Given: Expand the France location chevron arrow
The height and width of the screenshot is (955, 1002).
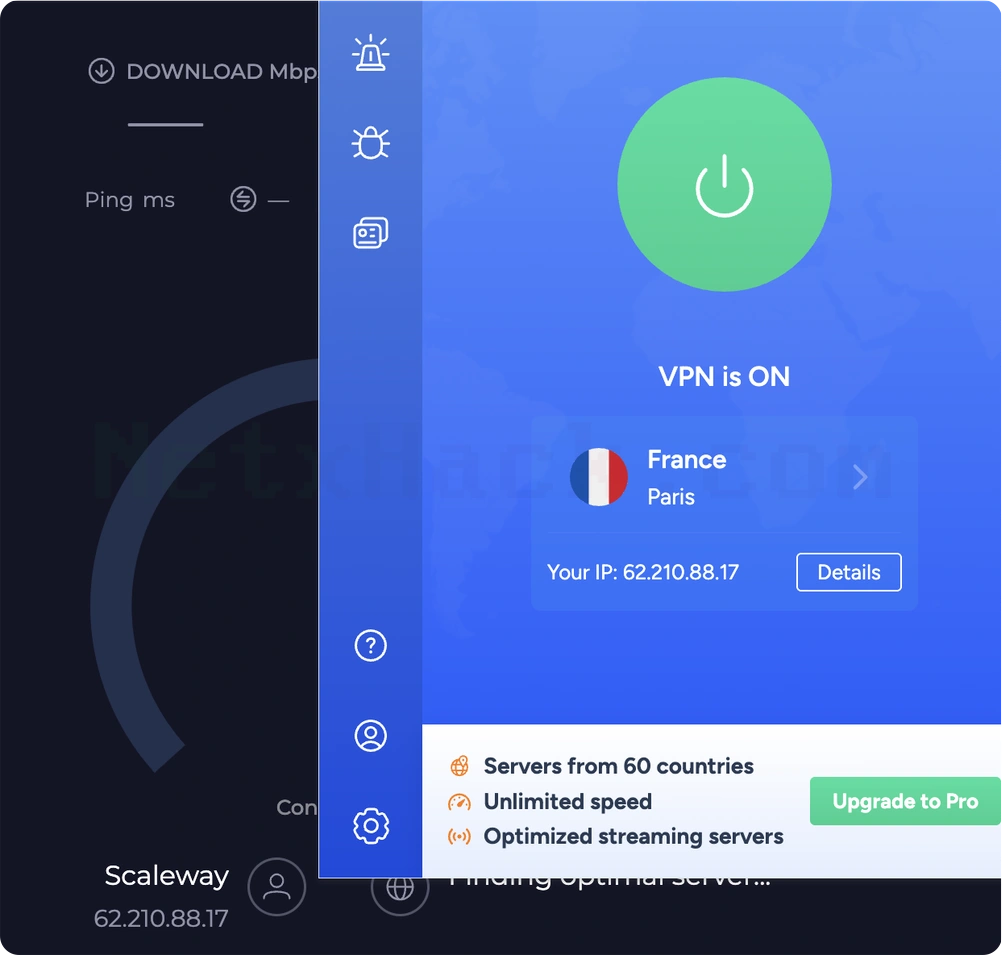Looking at the screenshot, I should pos(861,477).
